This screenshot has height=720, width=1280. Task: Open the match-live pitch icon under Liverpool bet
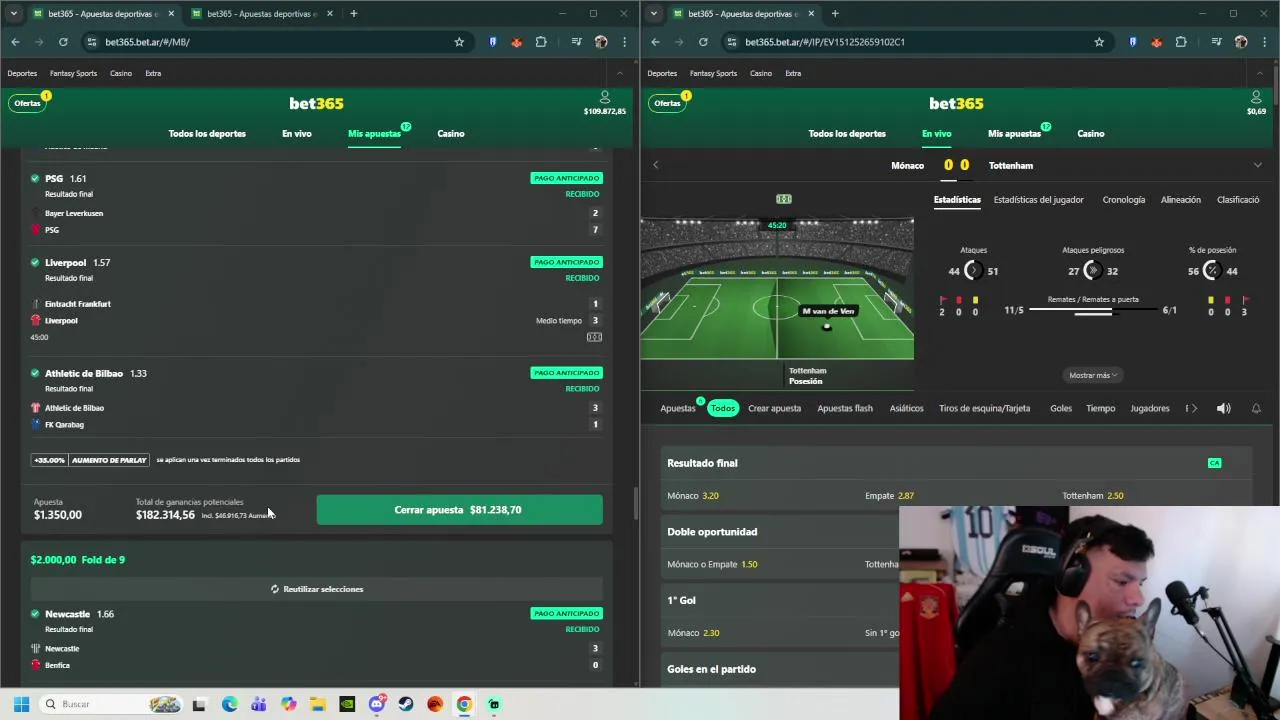[594, 337]
